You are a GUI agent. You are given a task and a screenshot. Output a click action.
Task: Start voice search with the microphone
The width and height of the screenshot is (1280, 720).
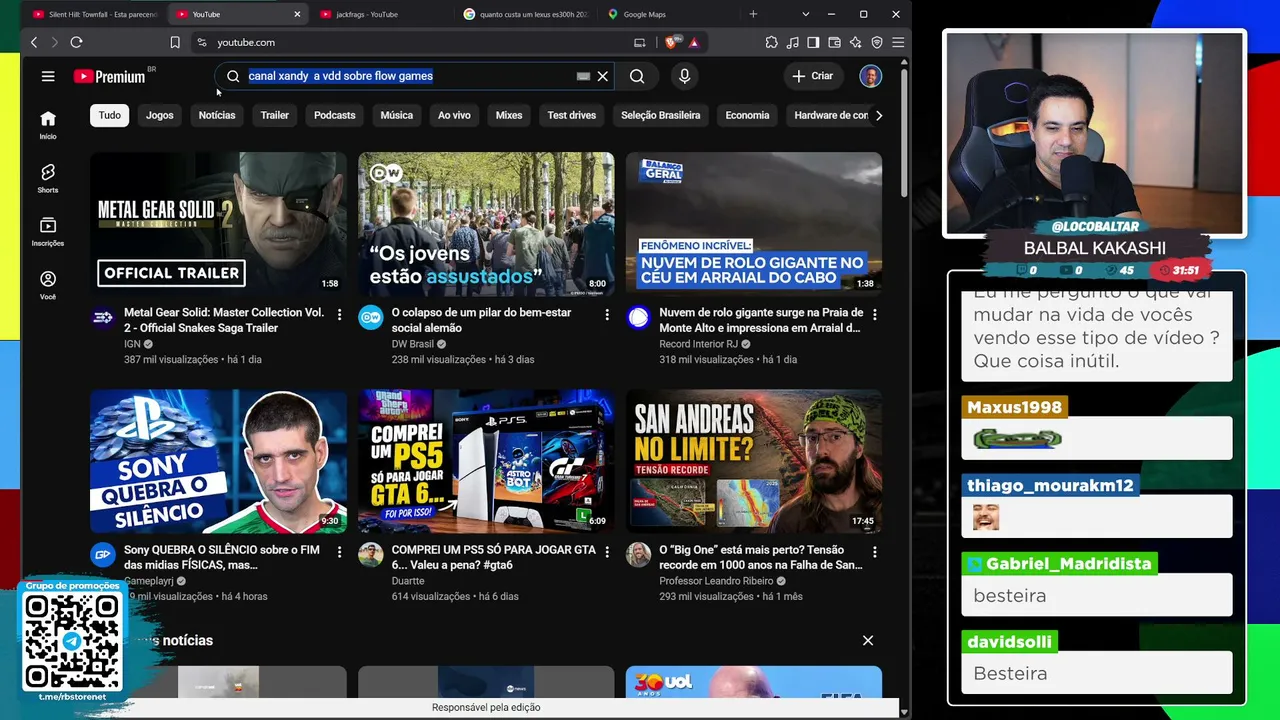(x=684, y=76)
